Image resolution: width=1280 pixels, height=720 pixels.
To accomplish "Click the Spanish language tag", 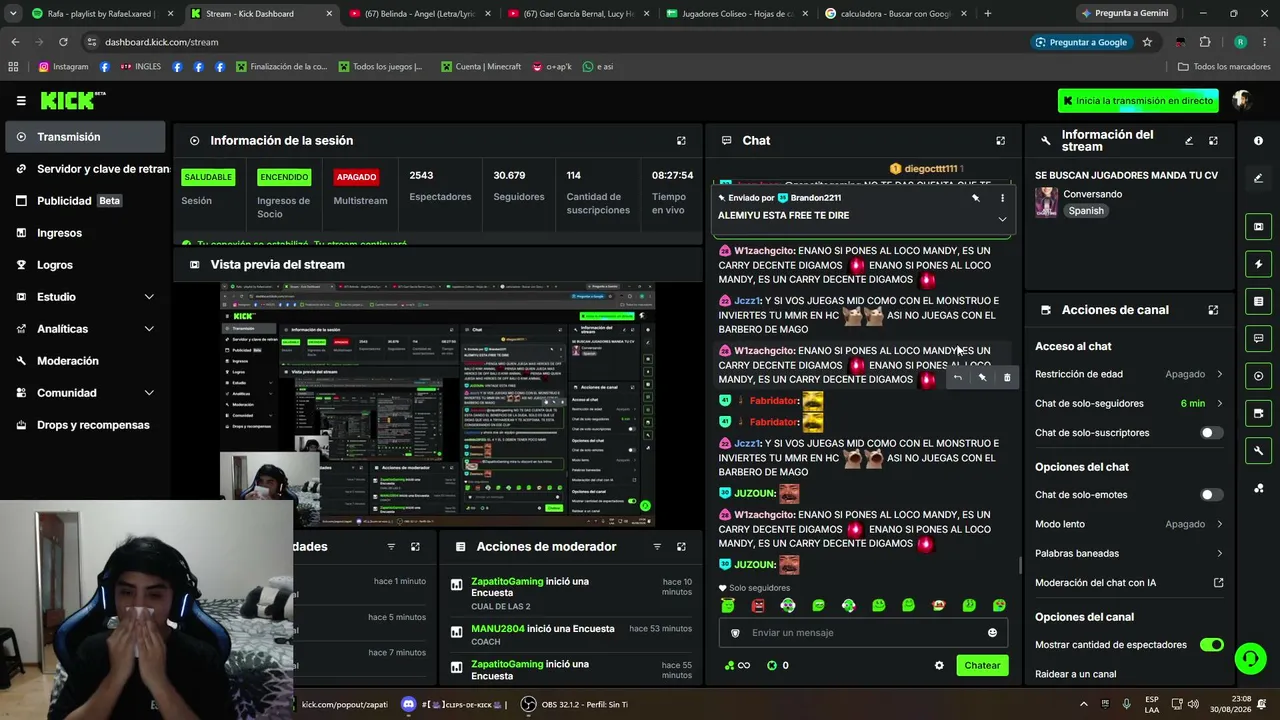I will tap(1085, 211).
